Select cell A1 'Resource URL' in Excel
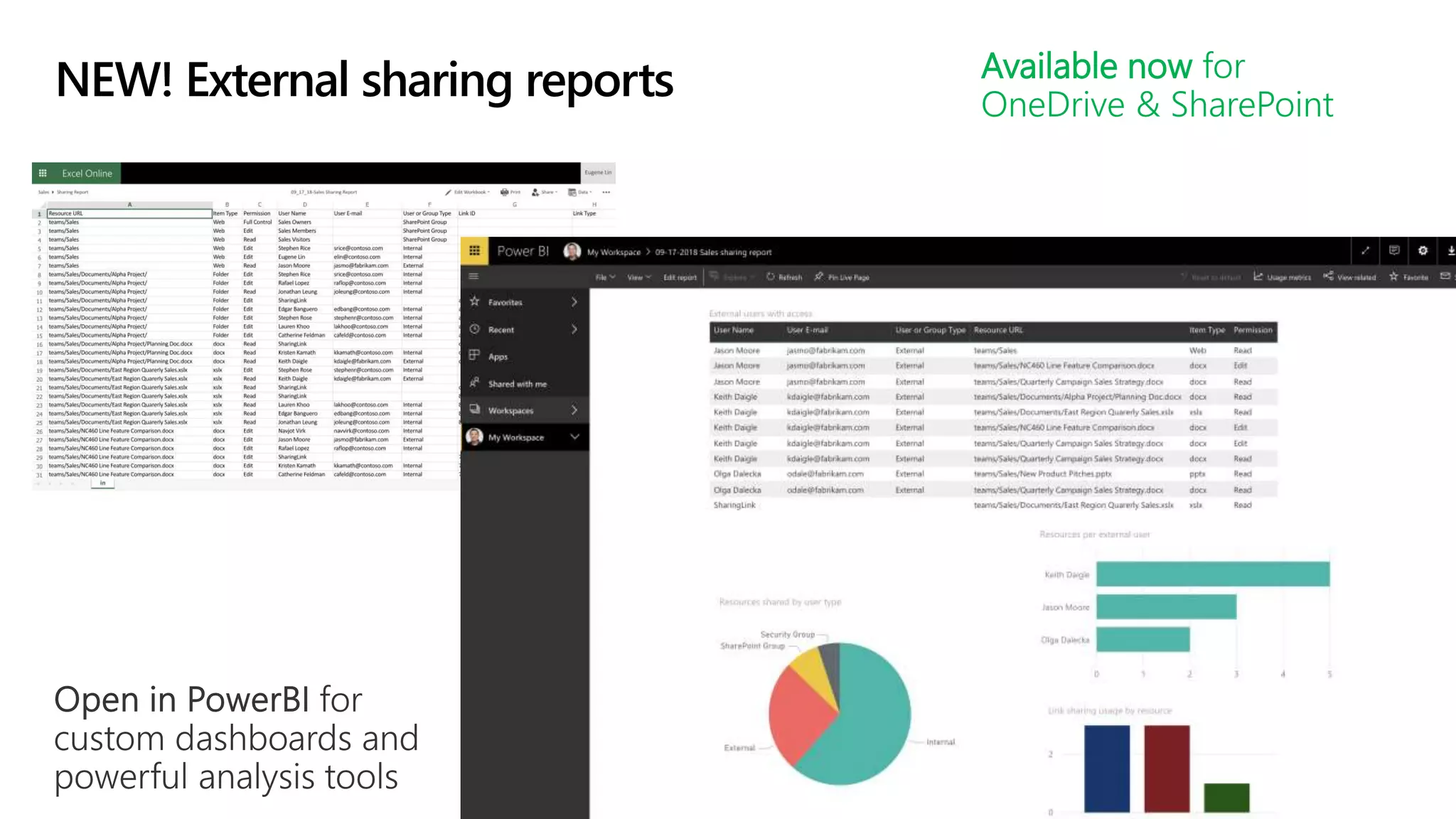 coord(129,213)
